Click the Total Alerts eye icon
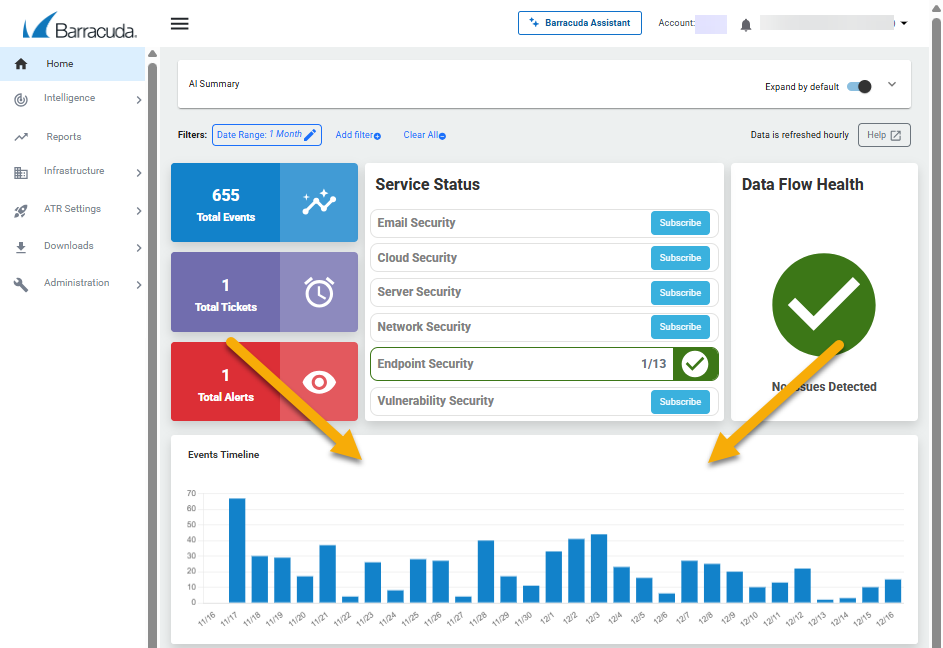Image resolution: width=943 pixels, height=648 pixels. pyautogui.click(x=318, y=382)
